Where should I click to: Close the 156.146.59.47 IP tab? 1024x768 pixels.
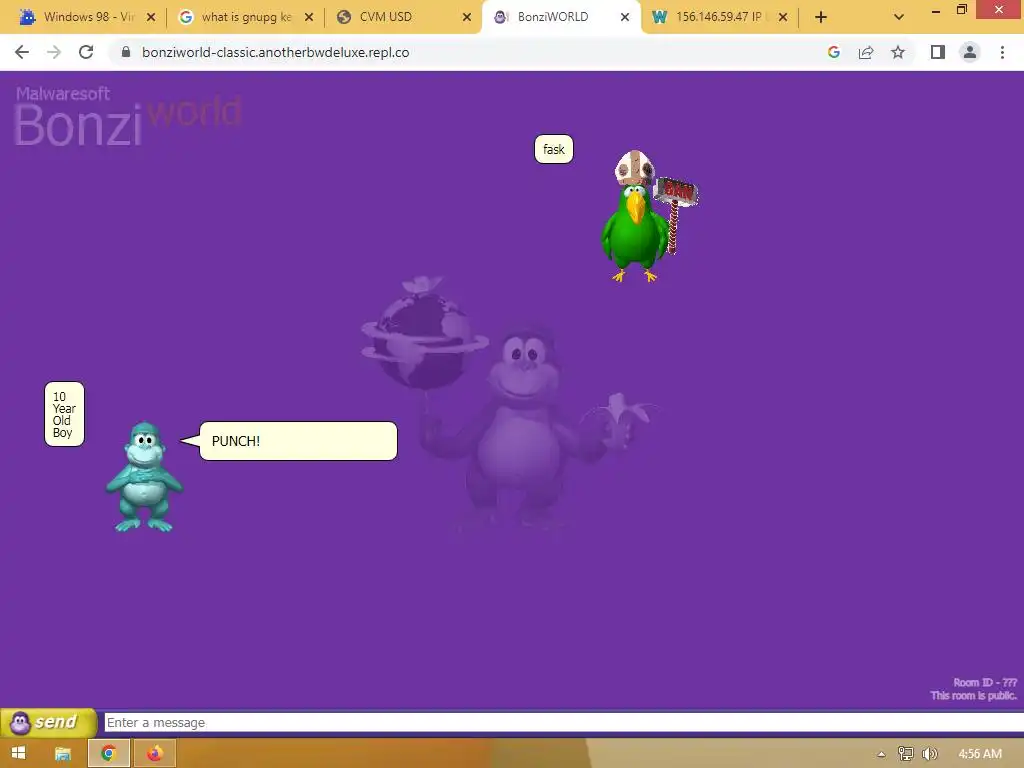[783, 17]
